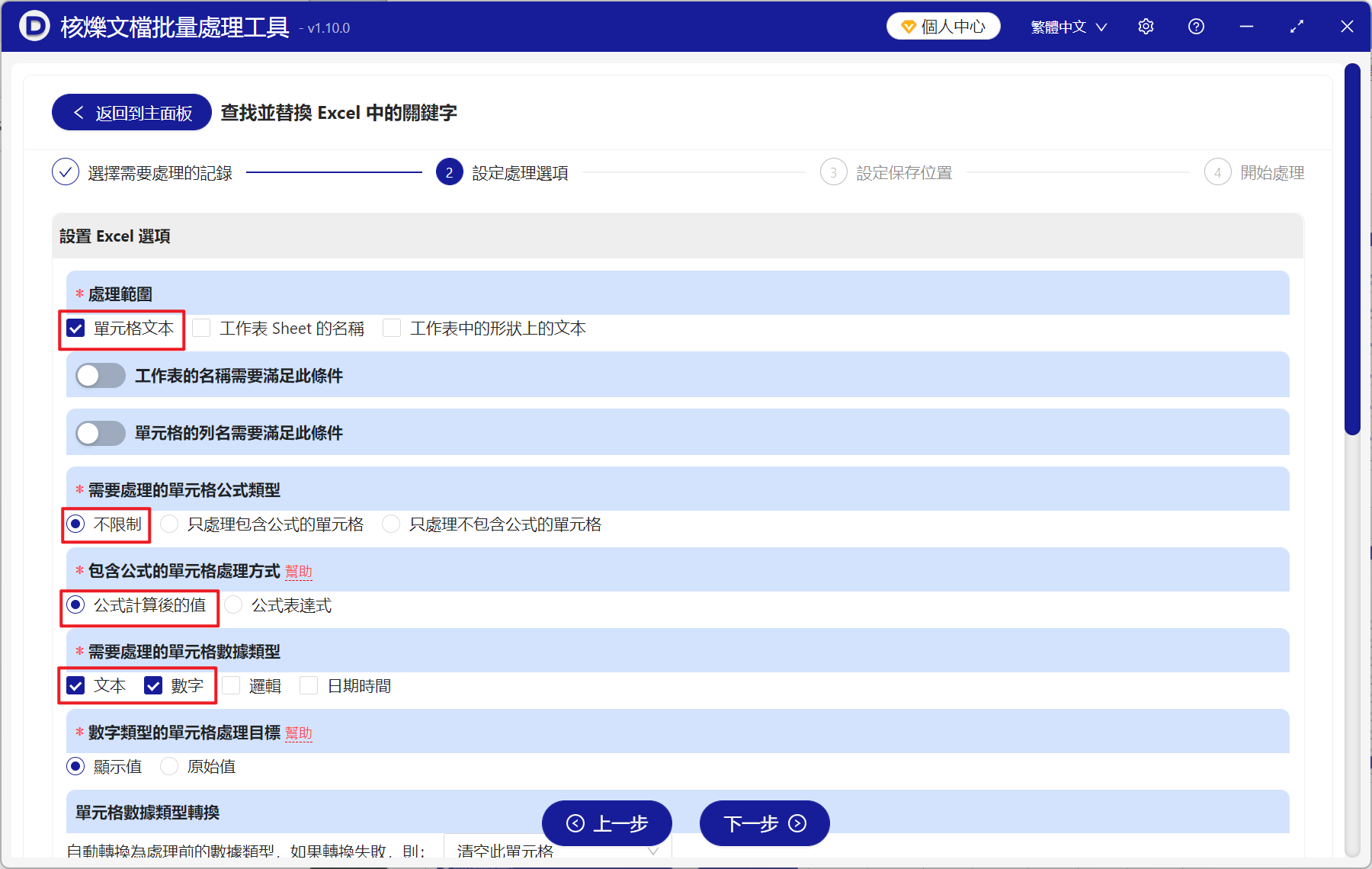Click the app logo in the title bar
Viewport: 1372px width, 869px height.
32,26
